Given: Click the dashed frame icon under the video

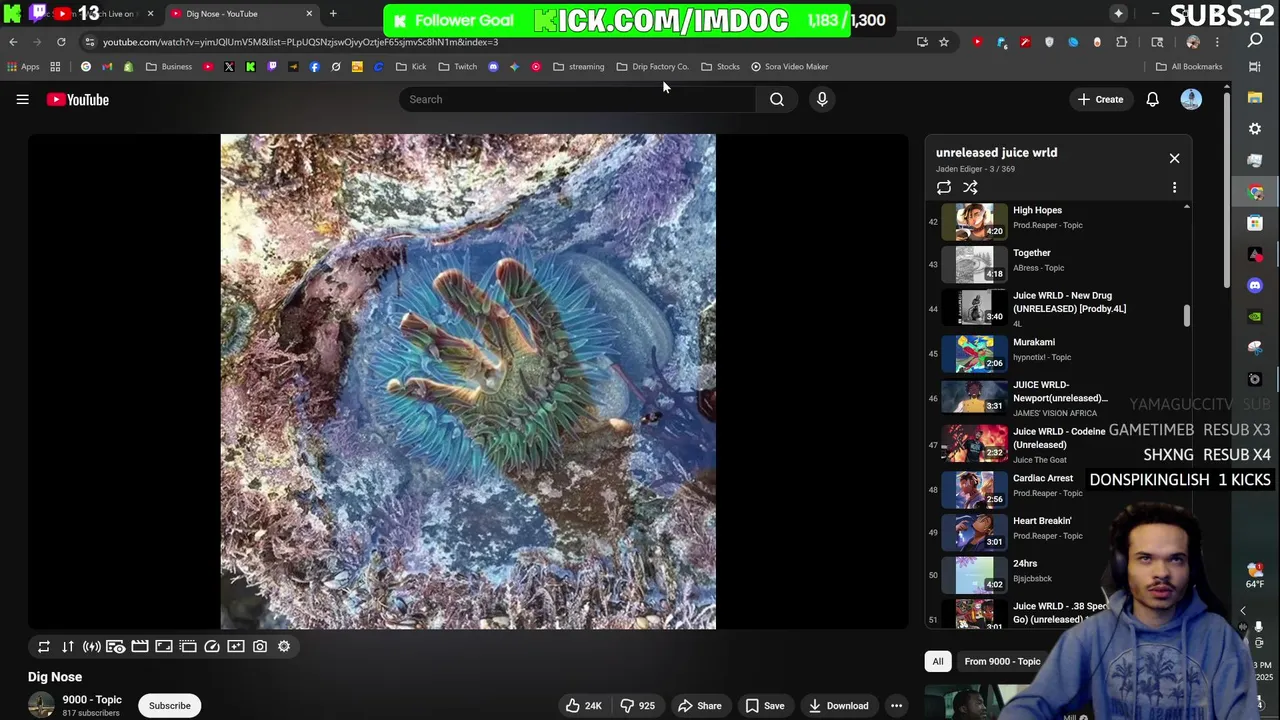Looking at the screenshot, I should click(x=188, y=646).
